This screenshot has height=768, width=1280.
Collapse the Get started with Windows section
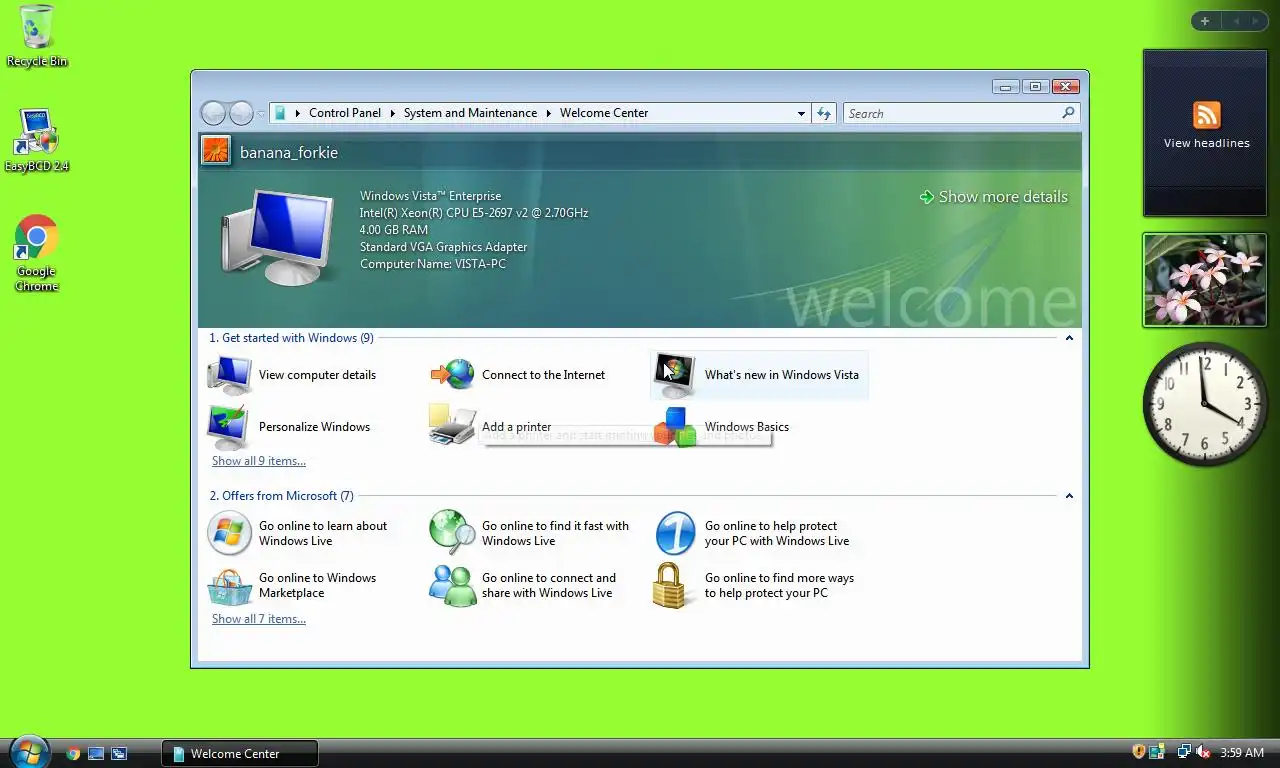[x=1069, y=338]
